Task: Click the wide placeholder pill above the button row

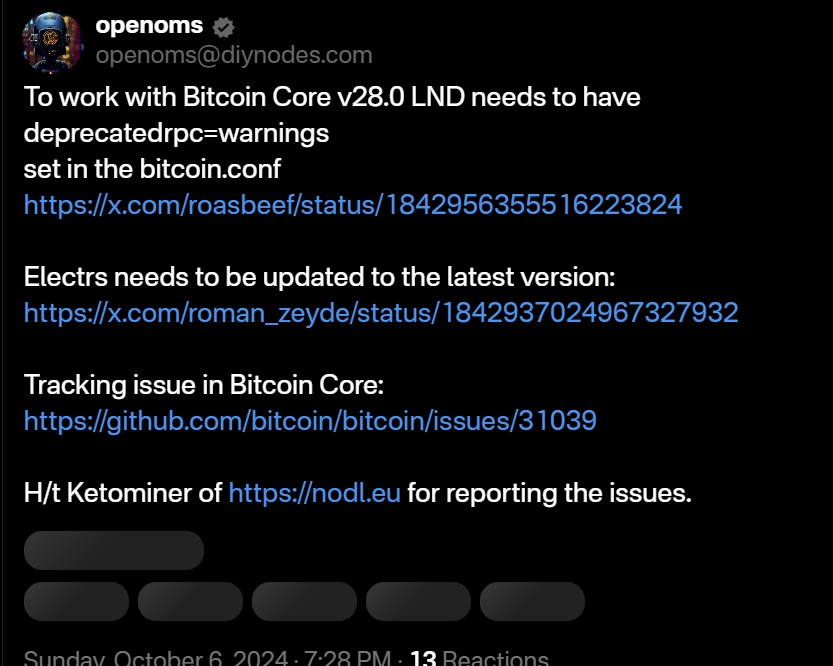Action: tap(114, 551)
